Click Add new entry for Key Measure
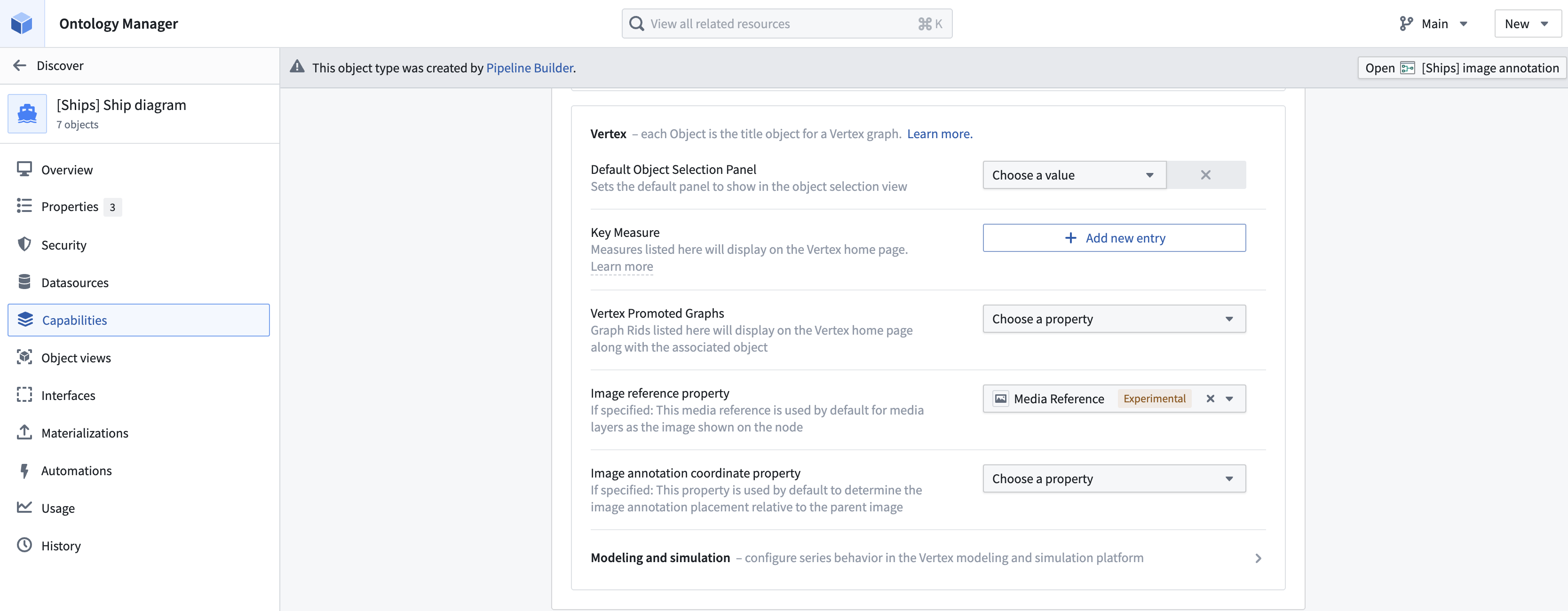The image size is (1568, 611). coord(1114,238)
